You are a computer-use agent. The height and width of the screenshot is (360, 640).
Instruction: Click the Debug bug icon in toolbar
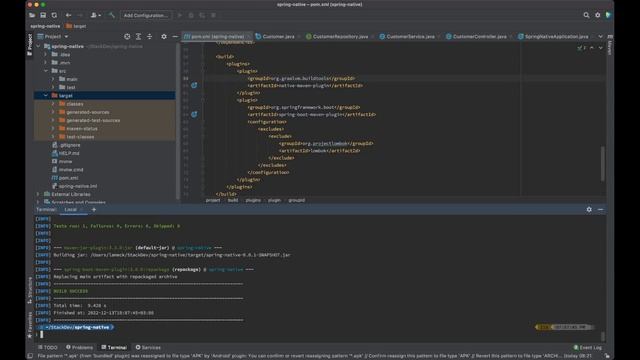coord(191,15)
